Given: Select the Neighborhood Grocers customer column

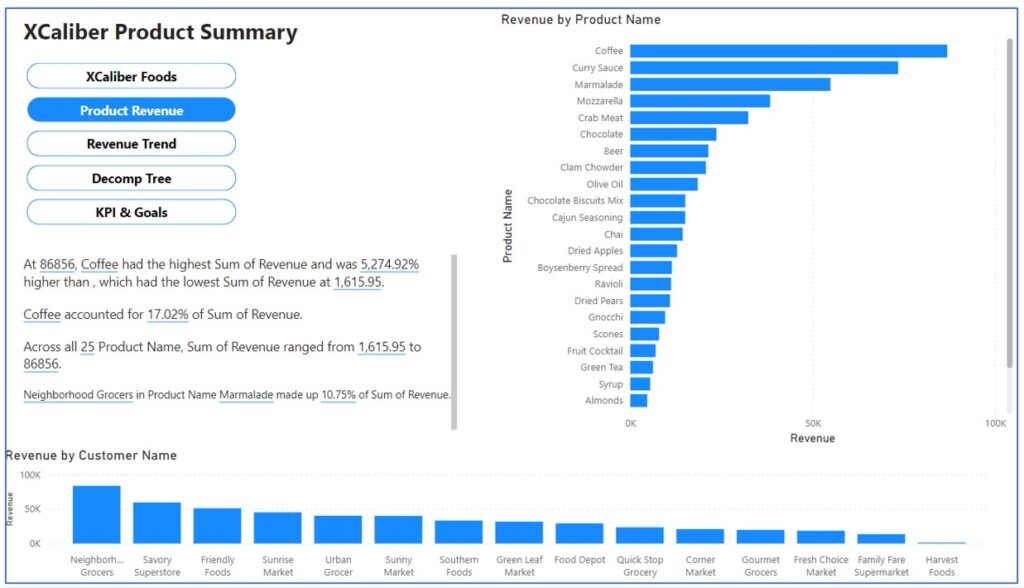Looking at the screenshot, I should [97, 515].
